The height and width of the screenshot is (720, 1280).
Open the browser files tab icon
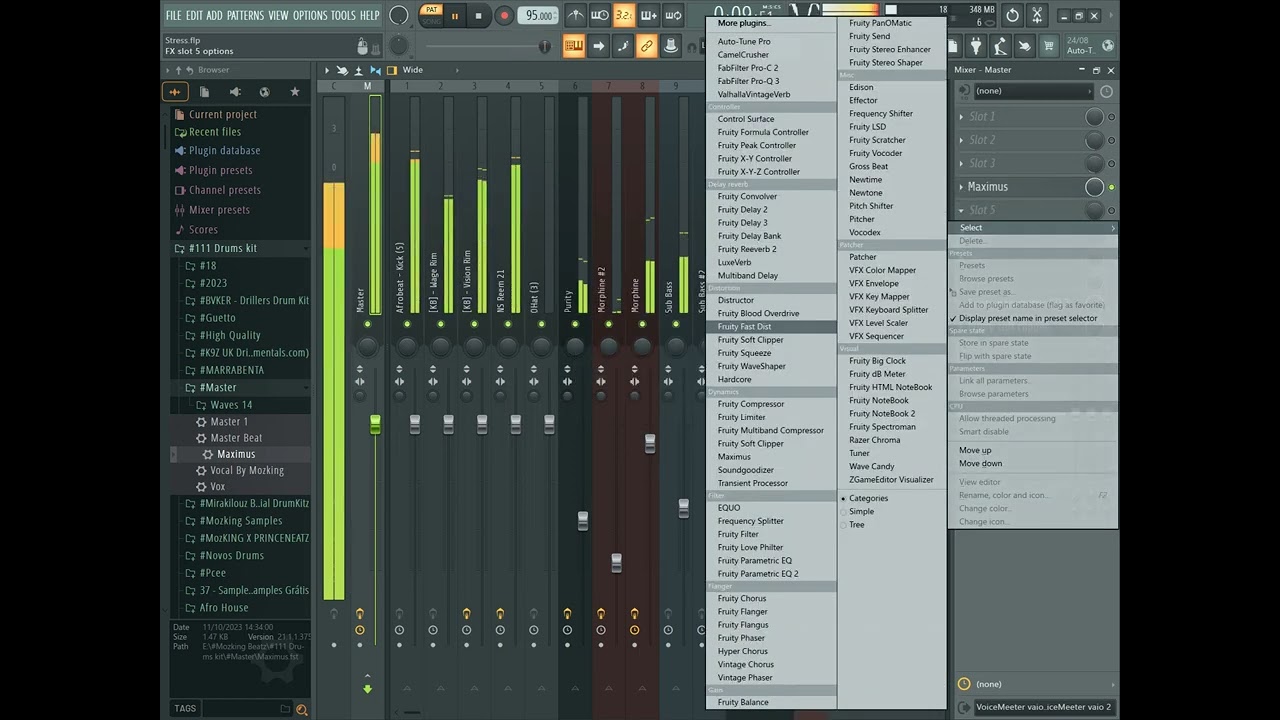pyautogui.click(x=204, y=92)
